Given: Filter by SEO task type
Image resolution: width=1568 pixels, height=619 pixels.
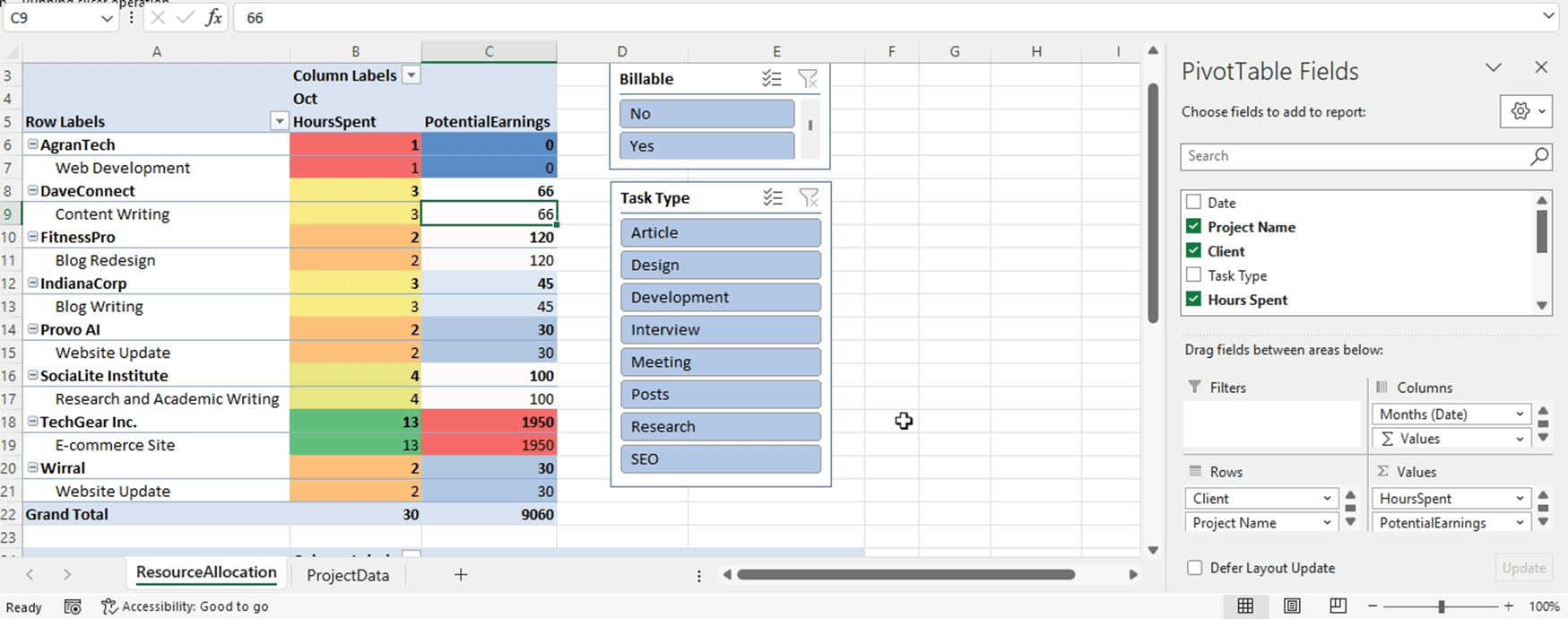Looking at the screenshot, I should (x=721, y=458).
